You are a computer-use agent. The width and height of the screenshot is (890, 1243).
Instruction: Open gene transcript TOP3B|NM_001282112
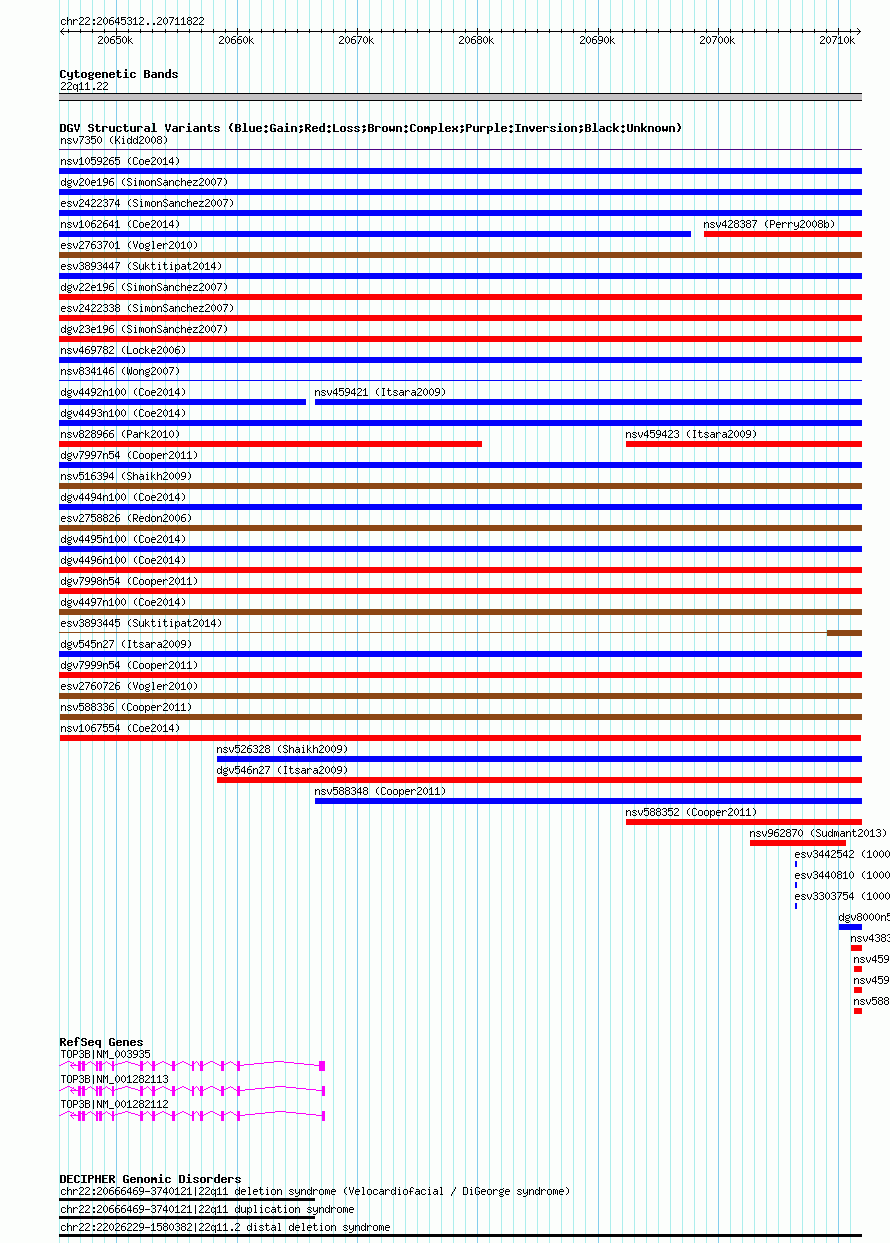coord(114,1104)
